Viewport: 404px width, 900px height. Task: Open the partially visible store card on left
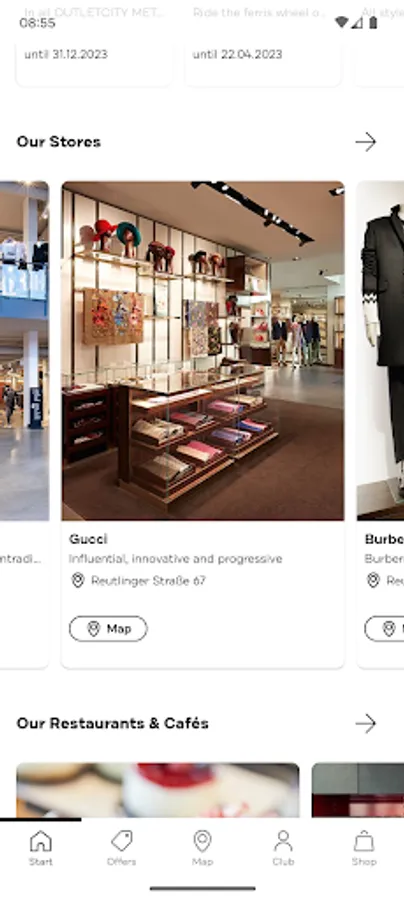pyautogui.click(x=24, y=425)
